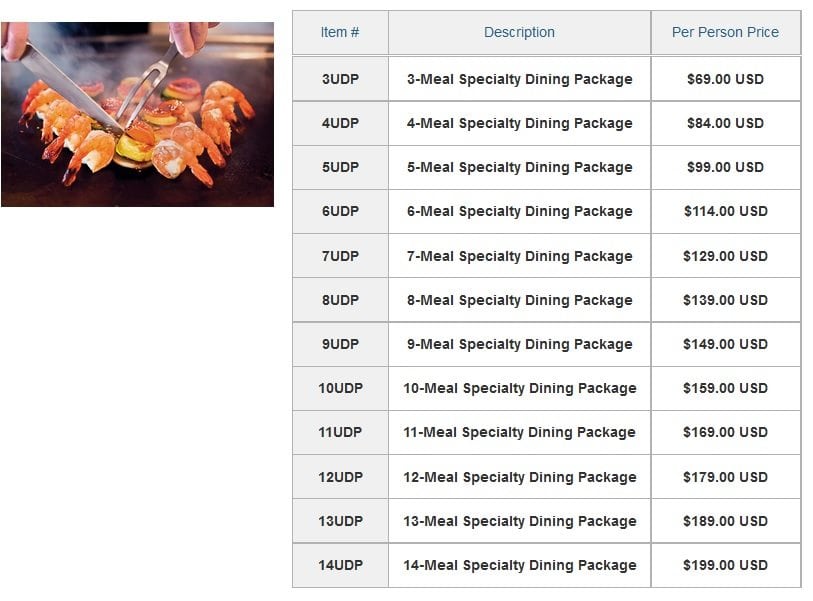
Task: Select item code 3UDP
Action: pyautogui.click(x=340, y=79)
